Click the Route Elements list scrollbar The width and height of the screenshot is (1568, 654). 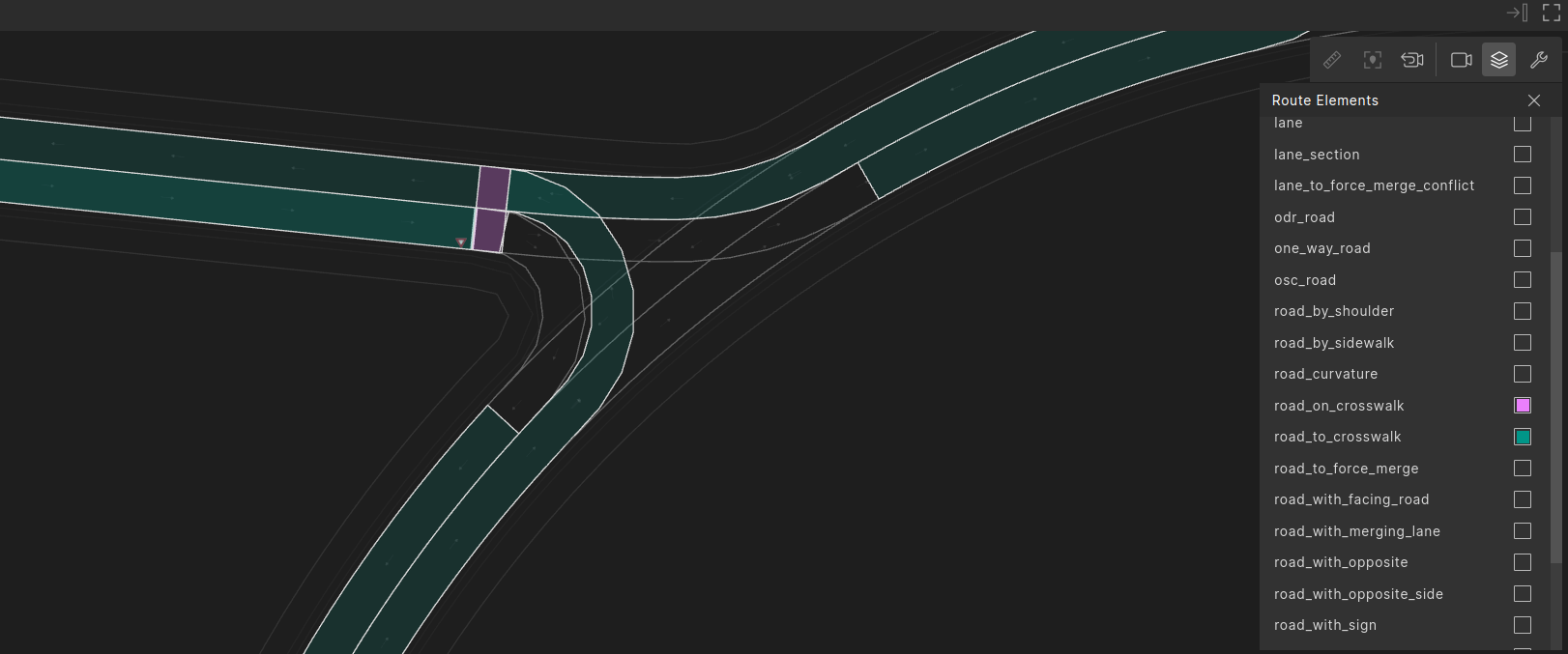(x=1555, y=406)
